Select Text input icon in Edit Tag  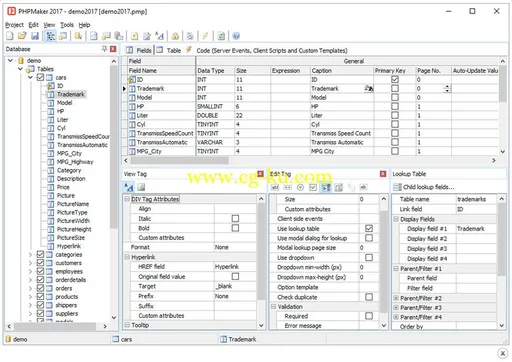click(275, 187)
